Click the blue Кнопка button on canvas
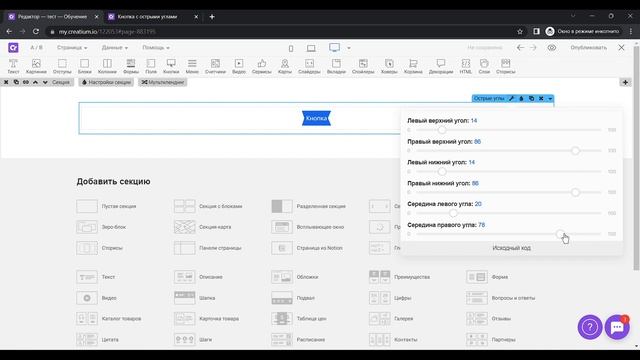Image resolution: width=640 pixels, height=360 pixels. [316, 118]
